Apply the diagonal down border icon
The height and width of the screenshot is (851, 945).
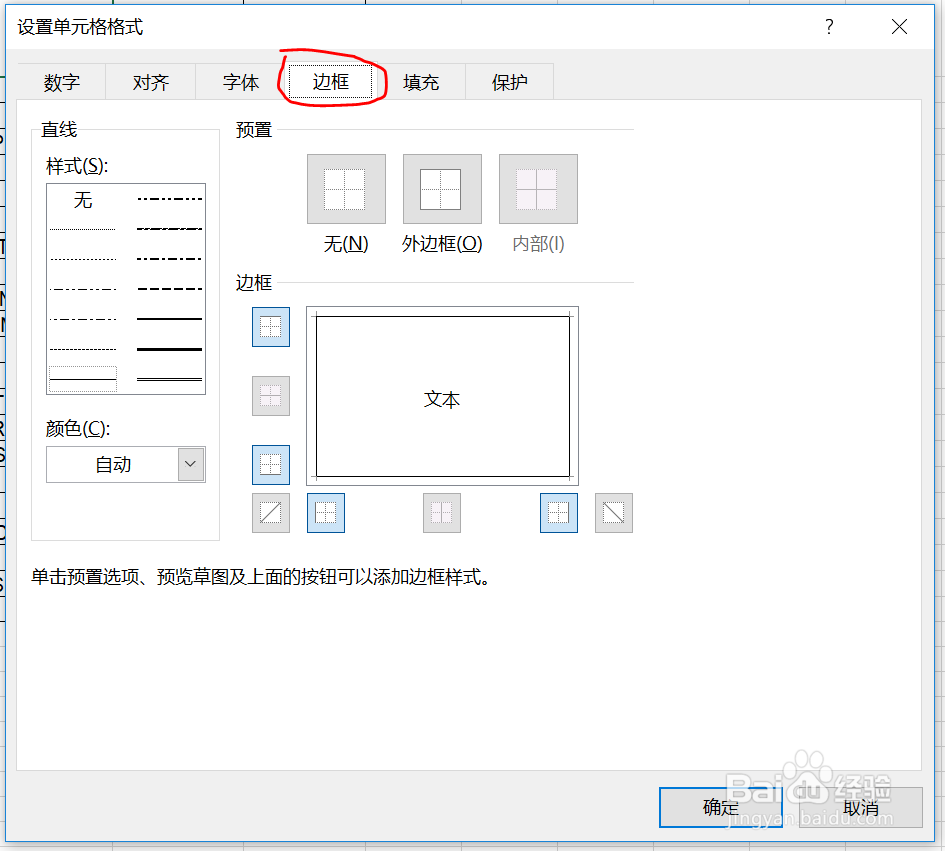(614, 513)
